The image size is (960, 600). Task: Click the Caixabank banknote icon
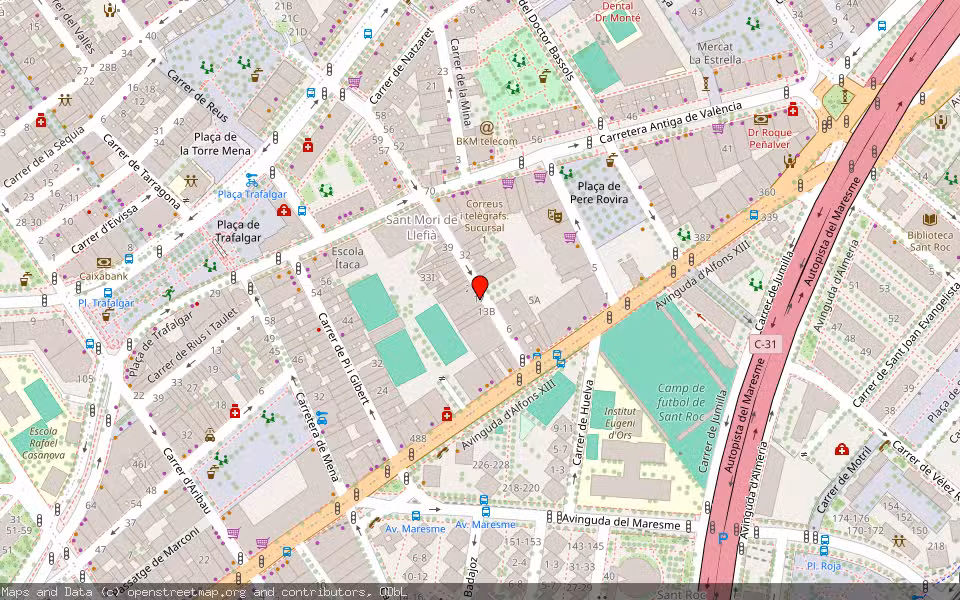tap(104, 261)
